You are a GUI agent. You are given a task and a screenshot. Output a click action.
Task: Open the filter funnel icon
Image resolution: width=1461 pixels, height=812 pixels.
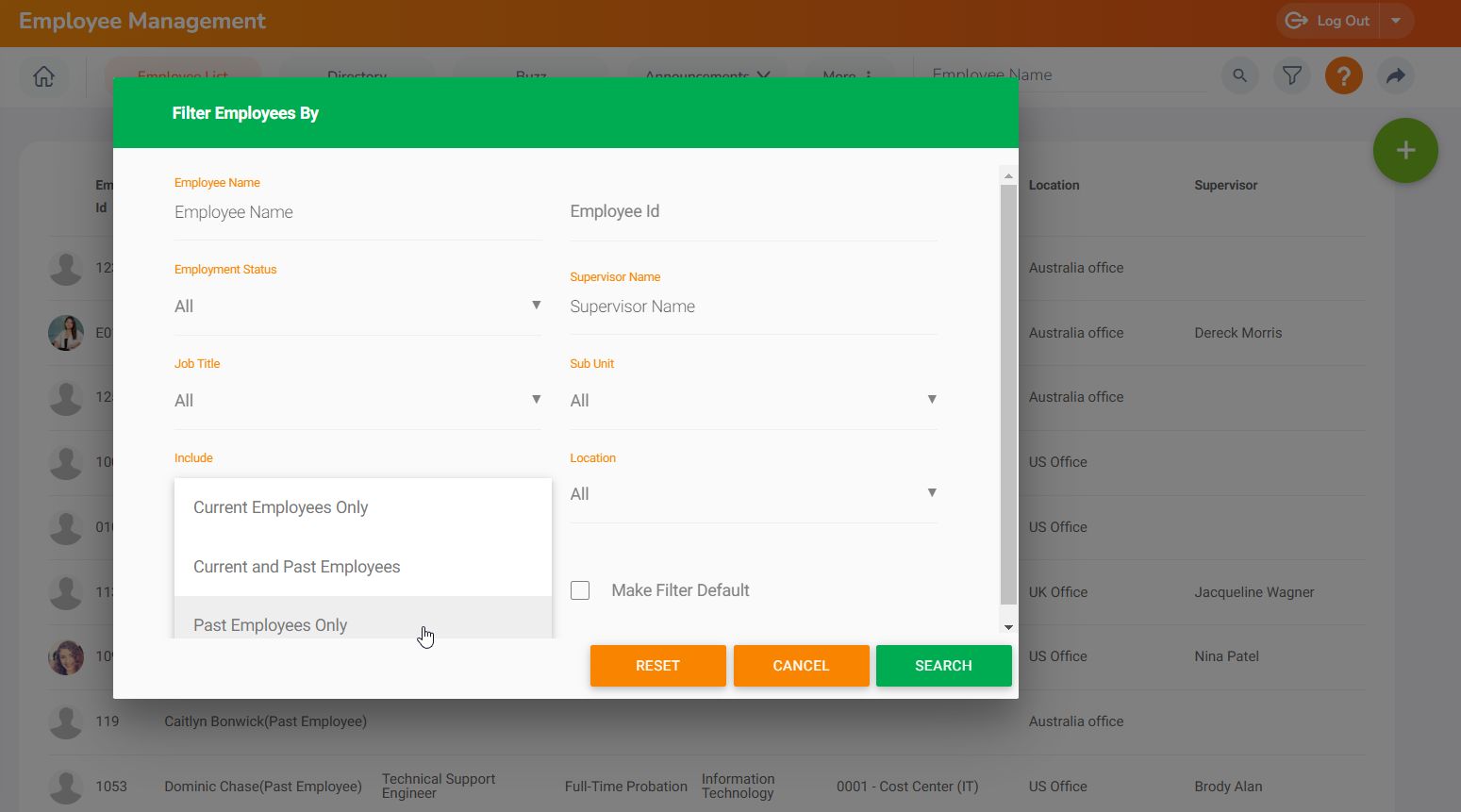pos(1291,75)
